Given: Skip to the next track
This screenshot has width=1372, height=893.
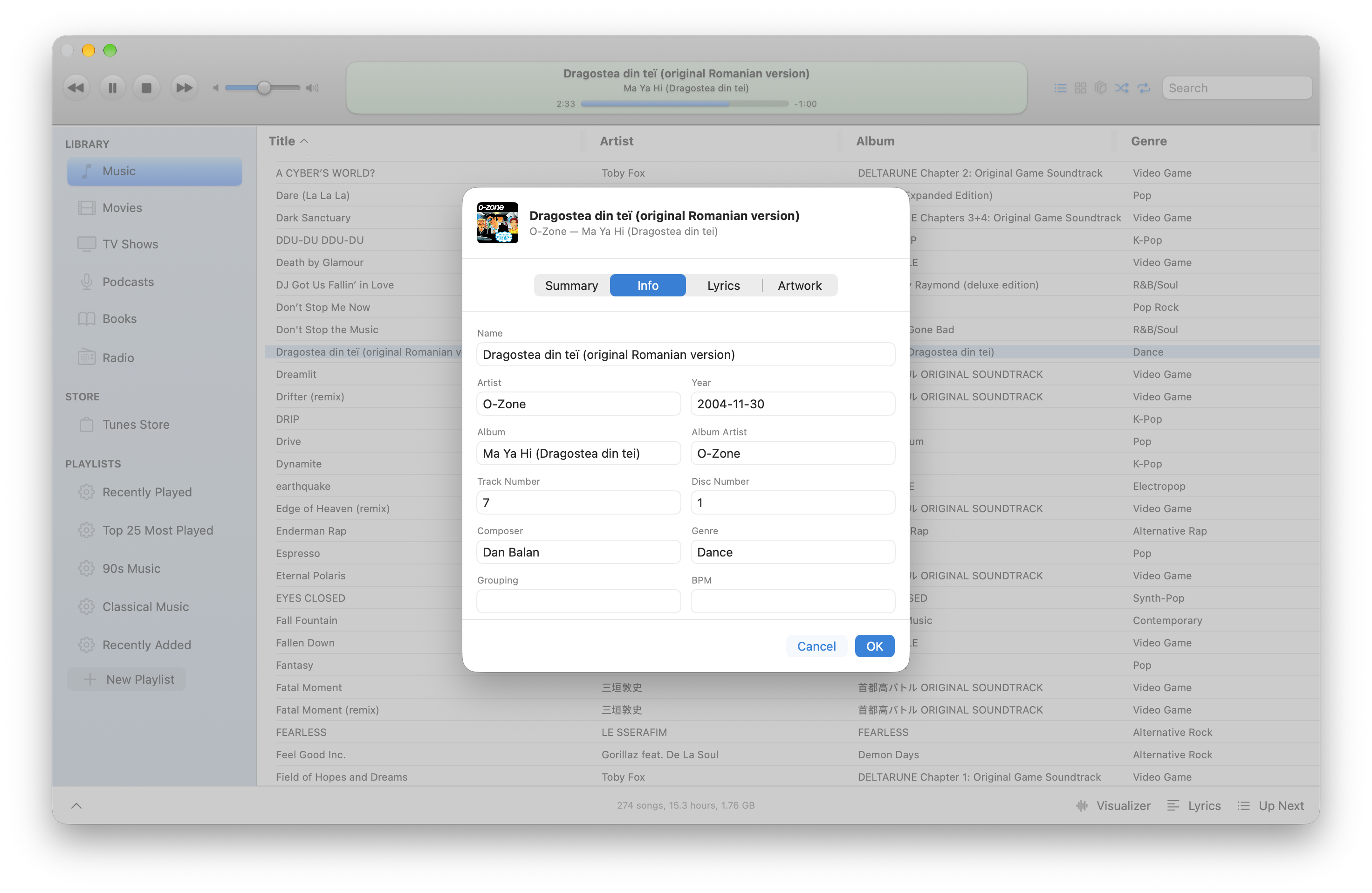Looking at the screenshot, I should [x=184, y=88].
